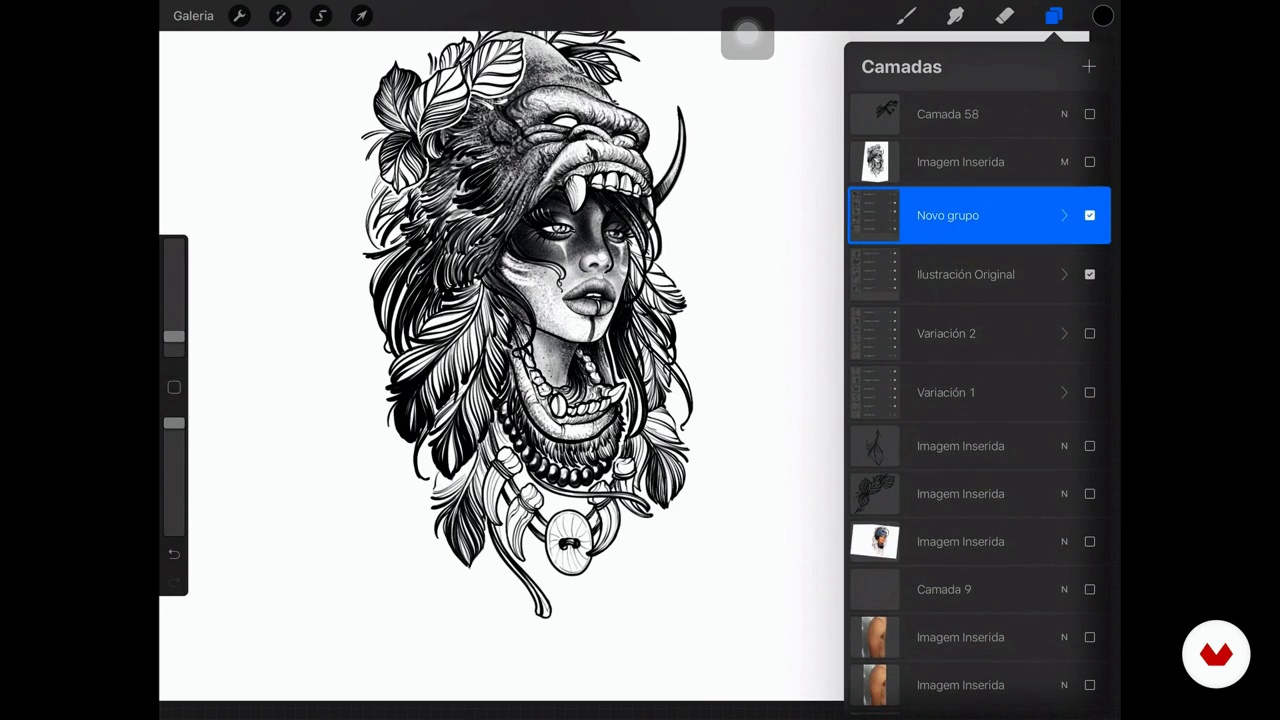Show the Imagem Inserida layer with photo of person
The height and width of the screenshot is (720, 1280).
click(1090, 541)
